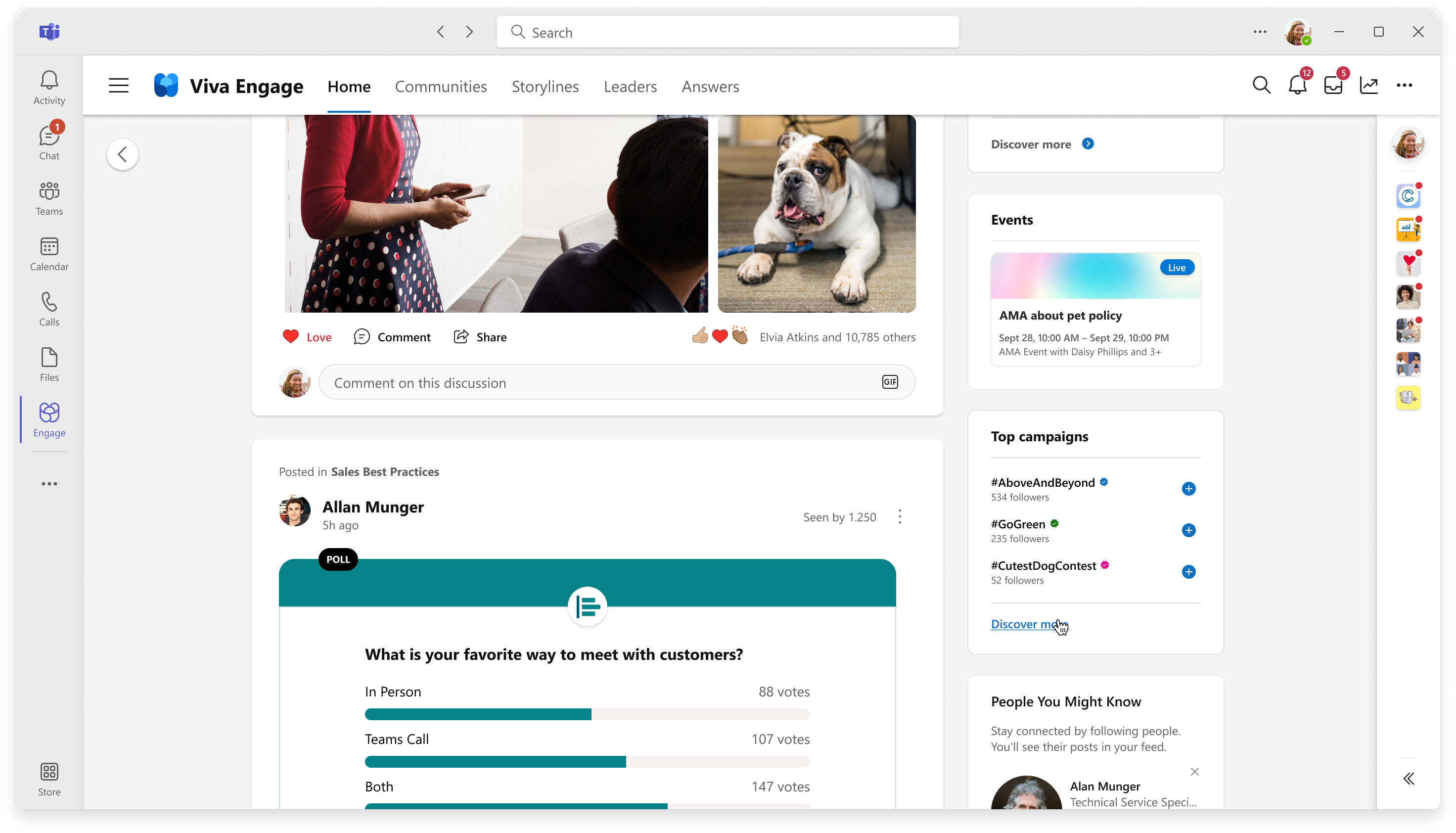The width and height of the screenshot is (1456, 833).
Task: Click the more options ellipsis icon top-right
Action: click(1405, 85)
